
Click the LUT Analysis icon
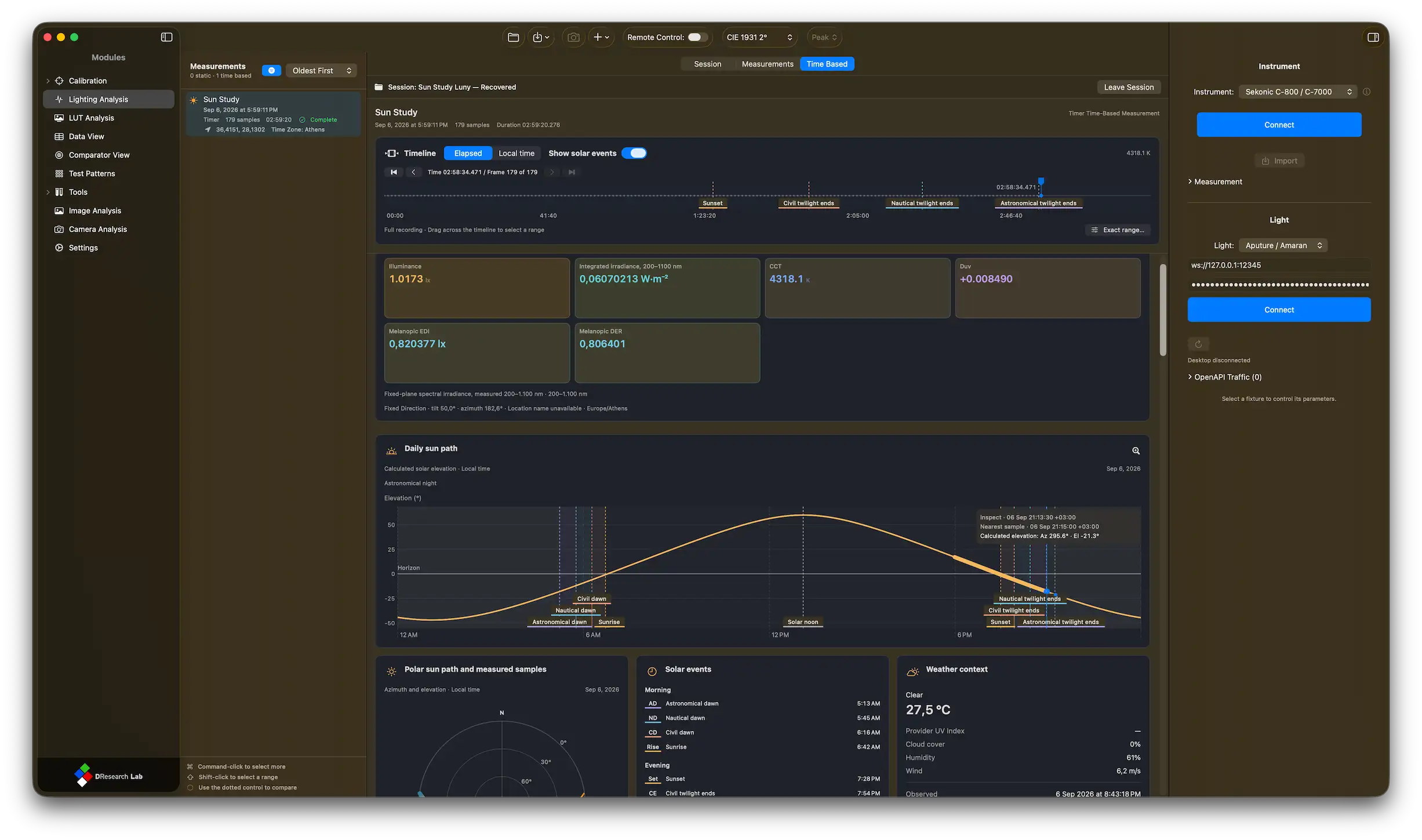coord(59,118)
